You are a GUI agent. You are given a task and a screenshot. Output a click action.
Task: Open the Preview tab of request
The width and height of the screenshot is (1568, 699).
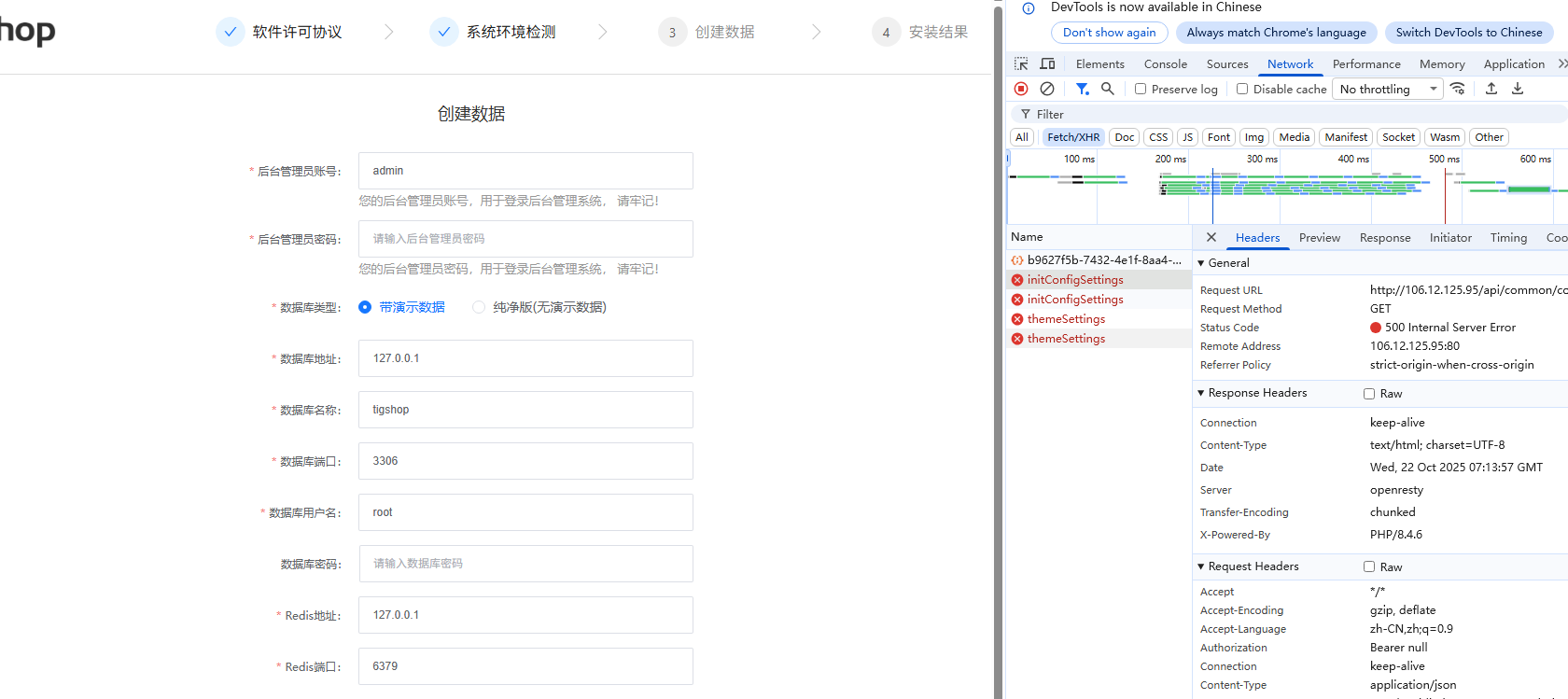pyautogui.click(x=1319, y=238)
